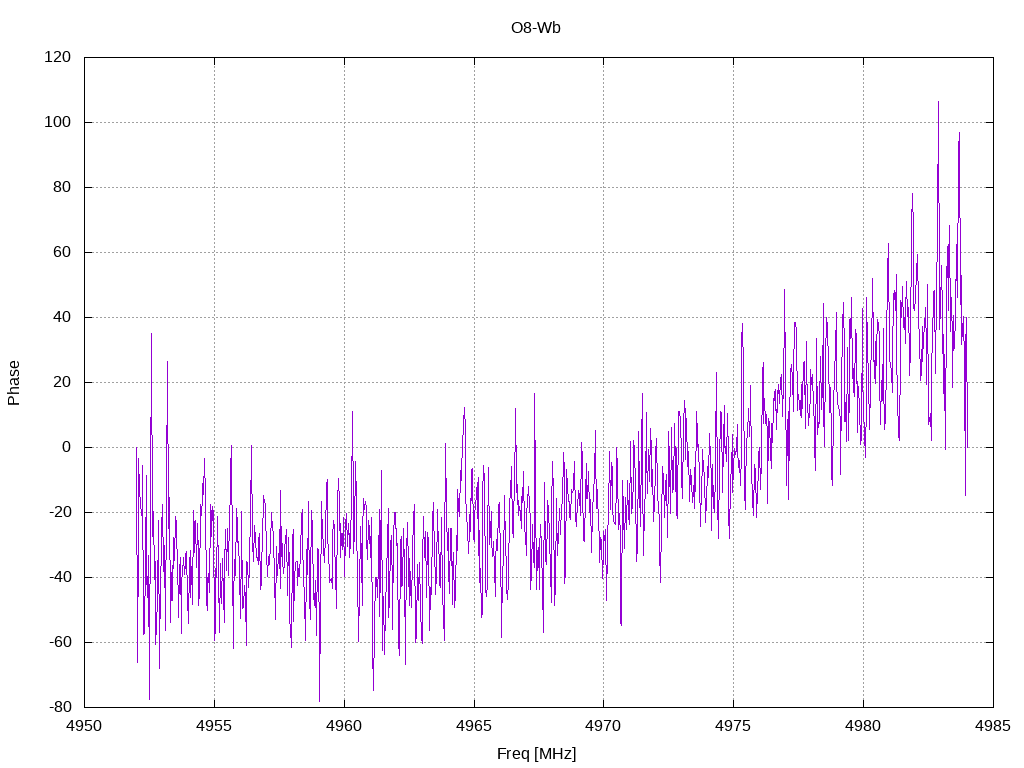Screen dimensions: 1024x768
Task: Click y-axis tick label 100
Action: (x=57, y=122)
